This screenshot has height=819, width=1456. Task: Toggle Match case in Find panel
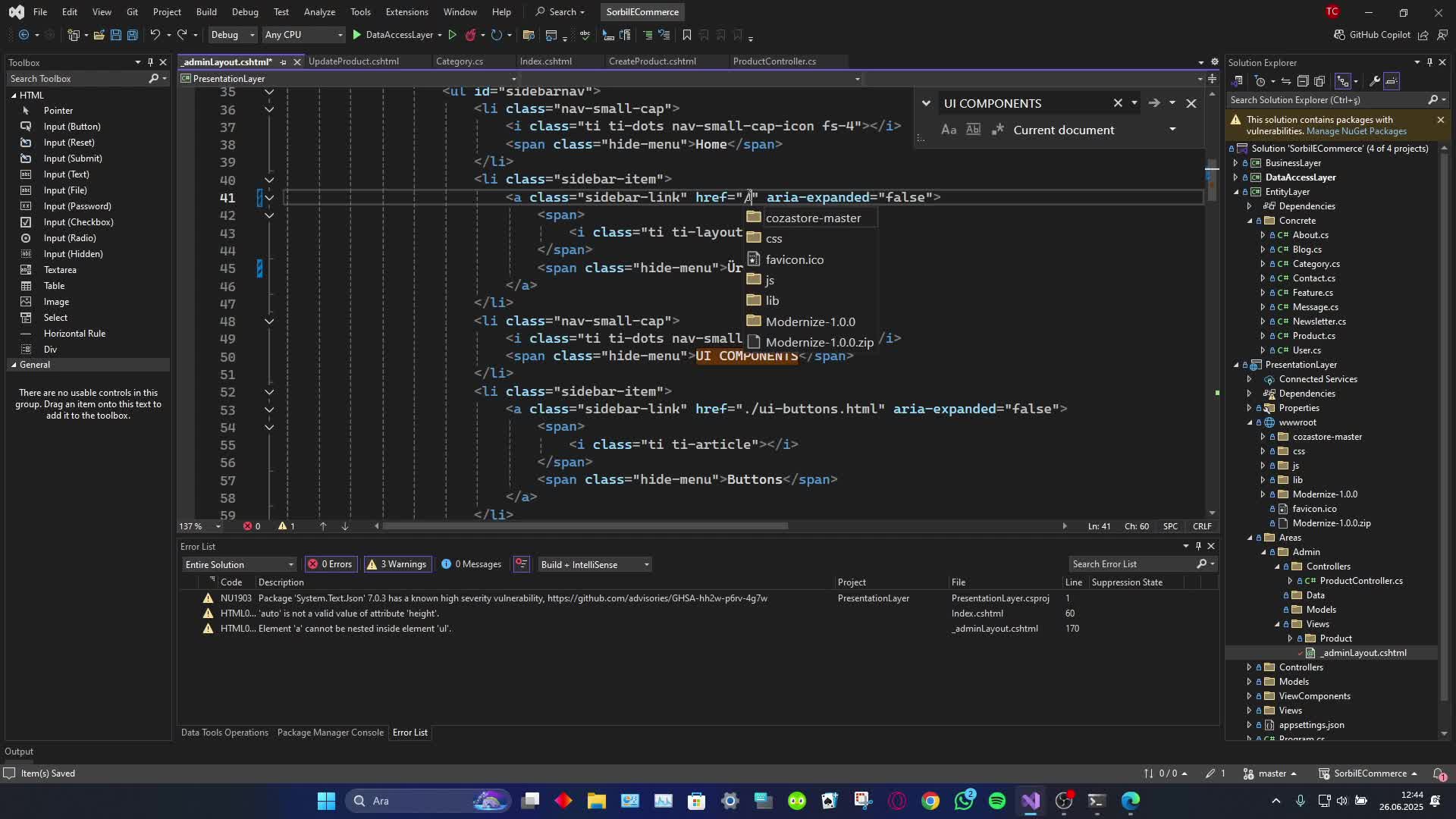[949, 130]
